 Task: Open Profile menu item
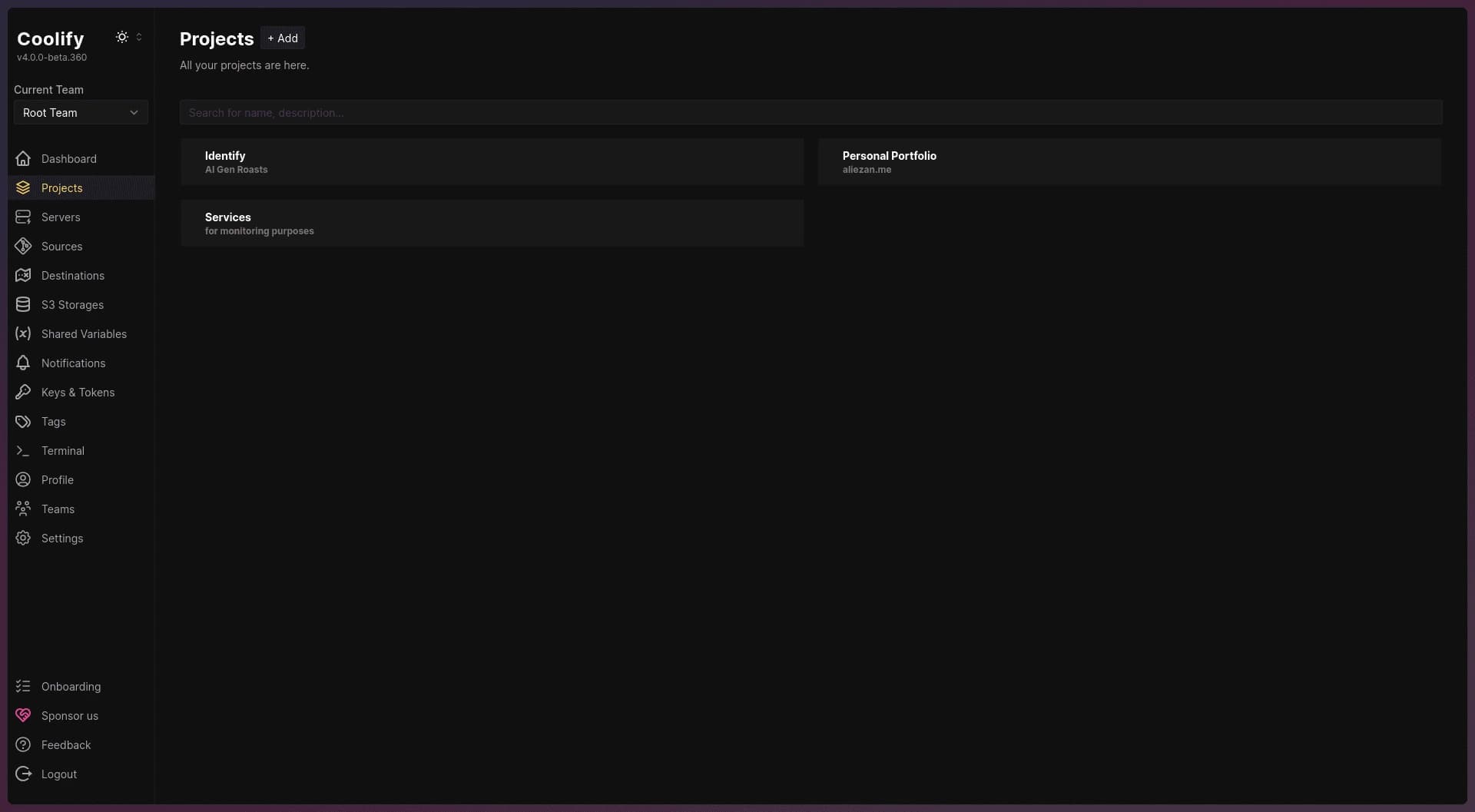(x=81, y=479)
